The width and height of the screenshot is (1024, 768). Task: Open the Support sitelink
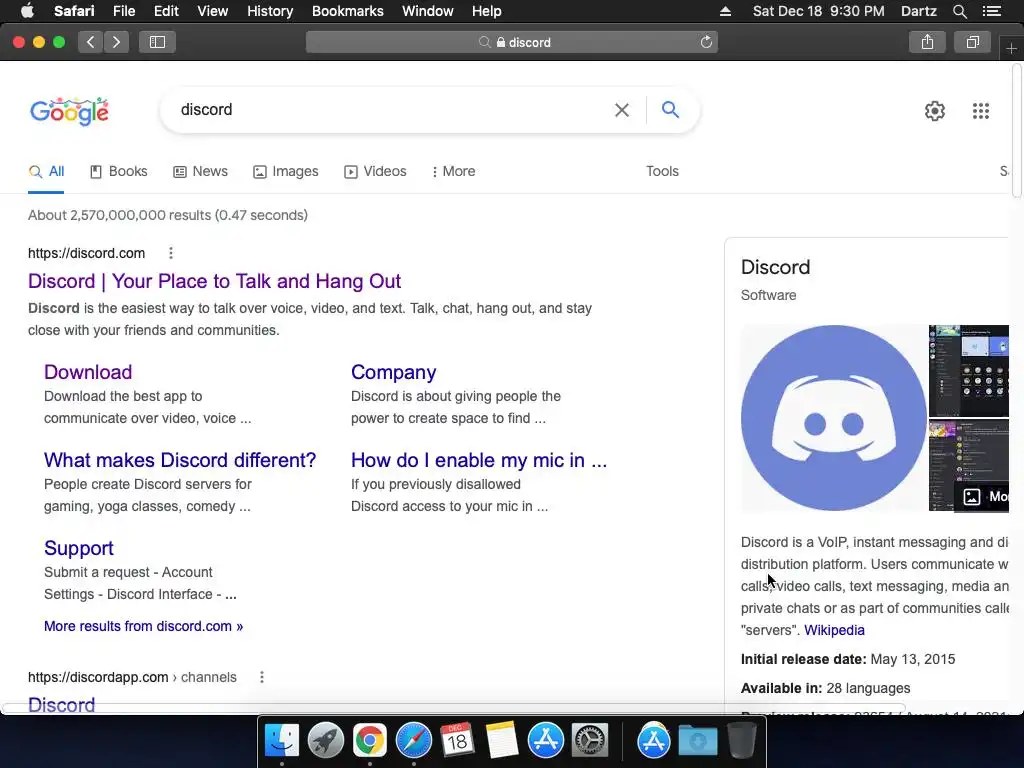[78, 549]
